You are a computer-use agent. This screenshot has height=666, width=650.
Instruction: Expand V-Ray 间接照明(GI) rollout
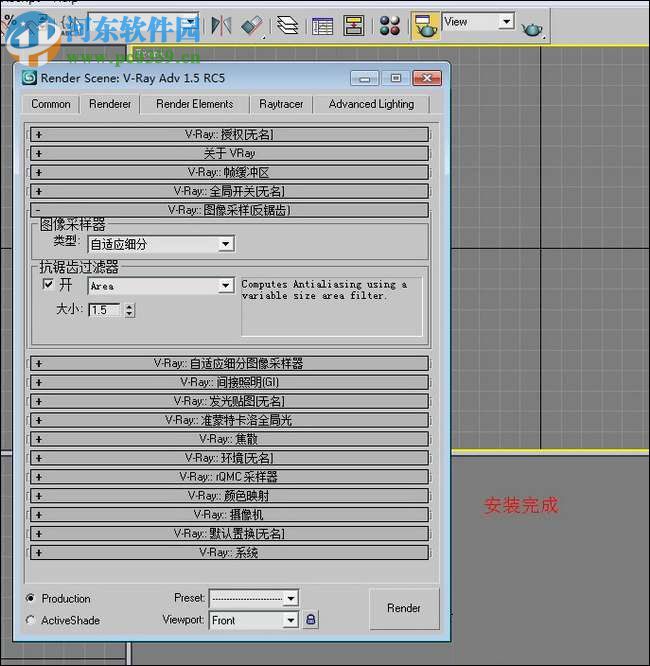point(229,382)
